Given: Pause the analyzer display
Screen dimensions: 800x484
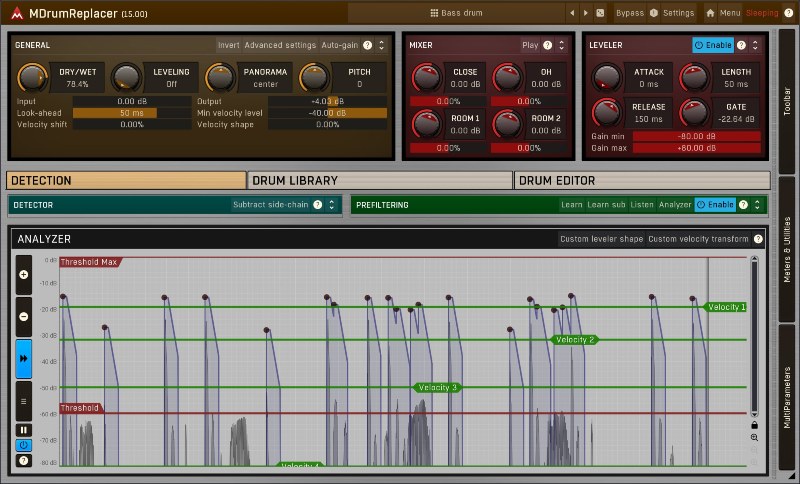Looking at the screenshot, I should (23, 430).
